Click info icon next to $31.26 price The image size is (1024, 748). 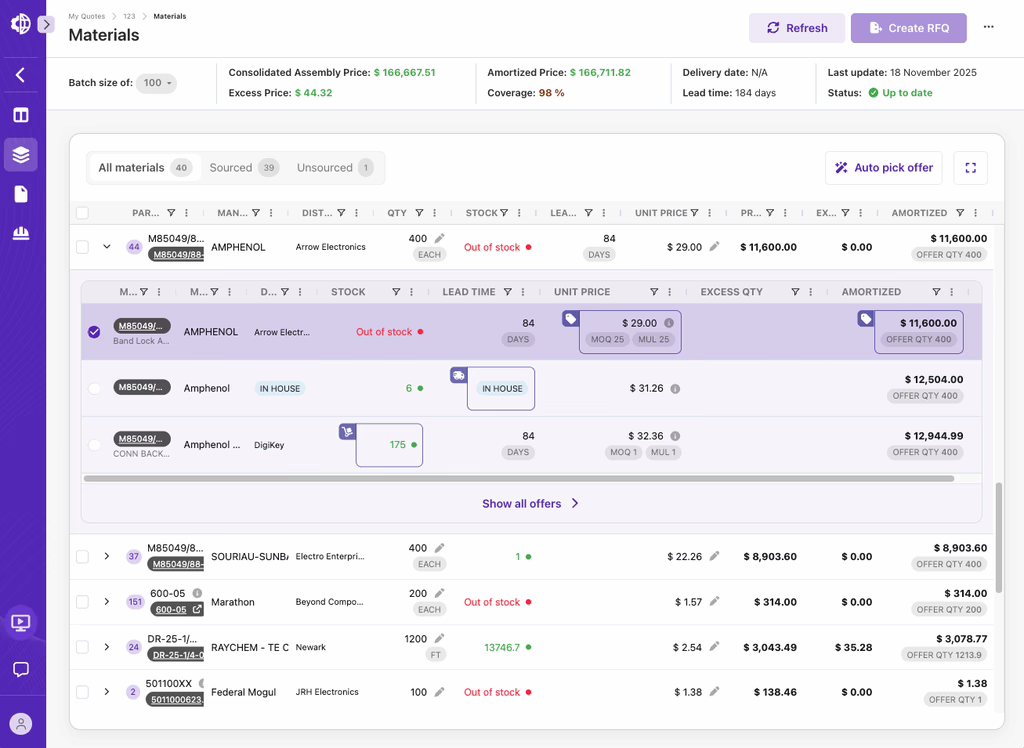coord(675,389)
